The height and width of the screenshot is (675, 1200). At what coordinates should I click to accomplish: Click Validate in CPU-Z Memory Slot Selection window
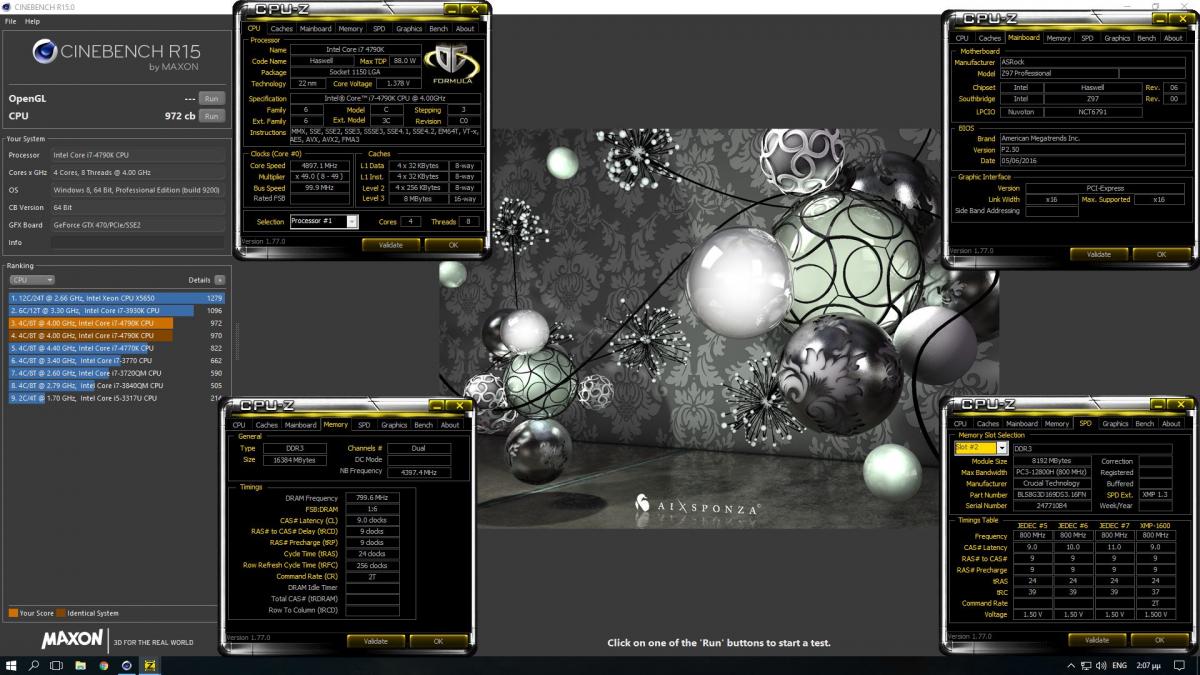pyautogui.click(x=1097, y=639)
